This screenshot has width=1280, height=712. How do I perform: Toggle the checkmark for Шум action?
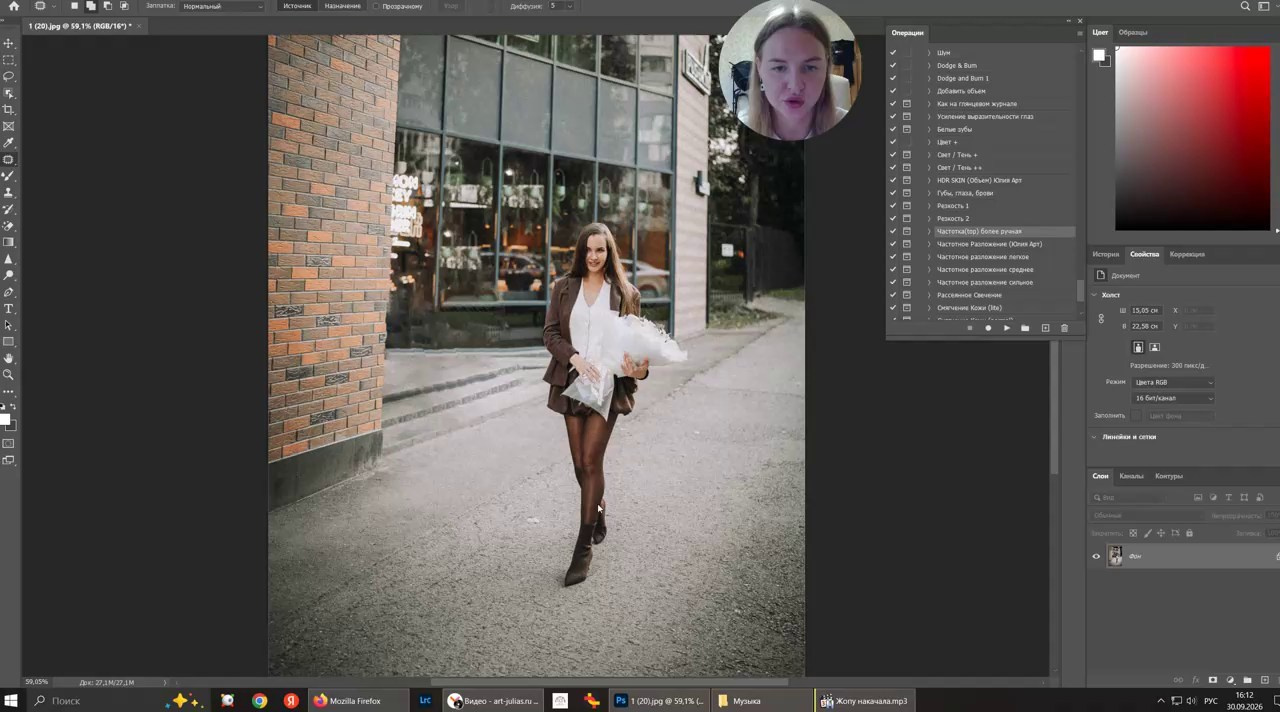click(x=893, y=53)
